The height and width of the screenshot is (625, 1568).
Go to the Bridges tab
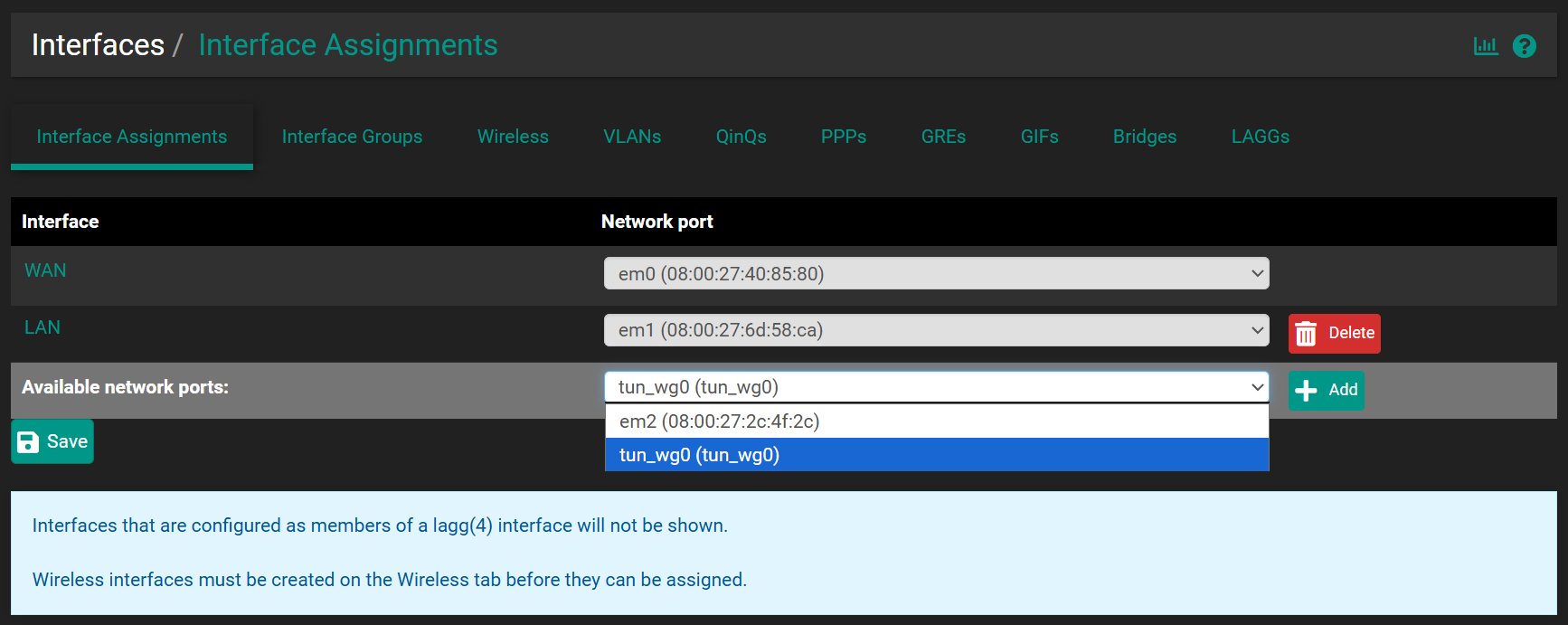1145,137
